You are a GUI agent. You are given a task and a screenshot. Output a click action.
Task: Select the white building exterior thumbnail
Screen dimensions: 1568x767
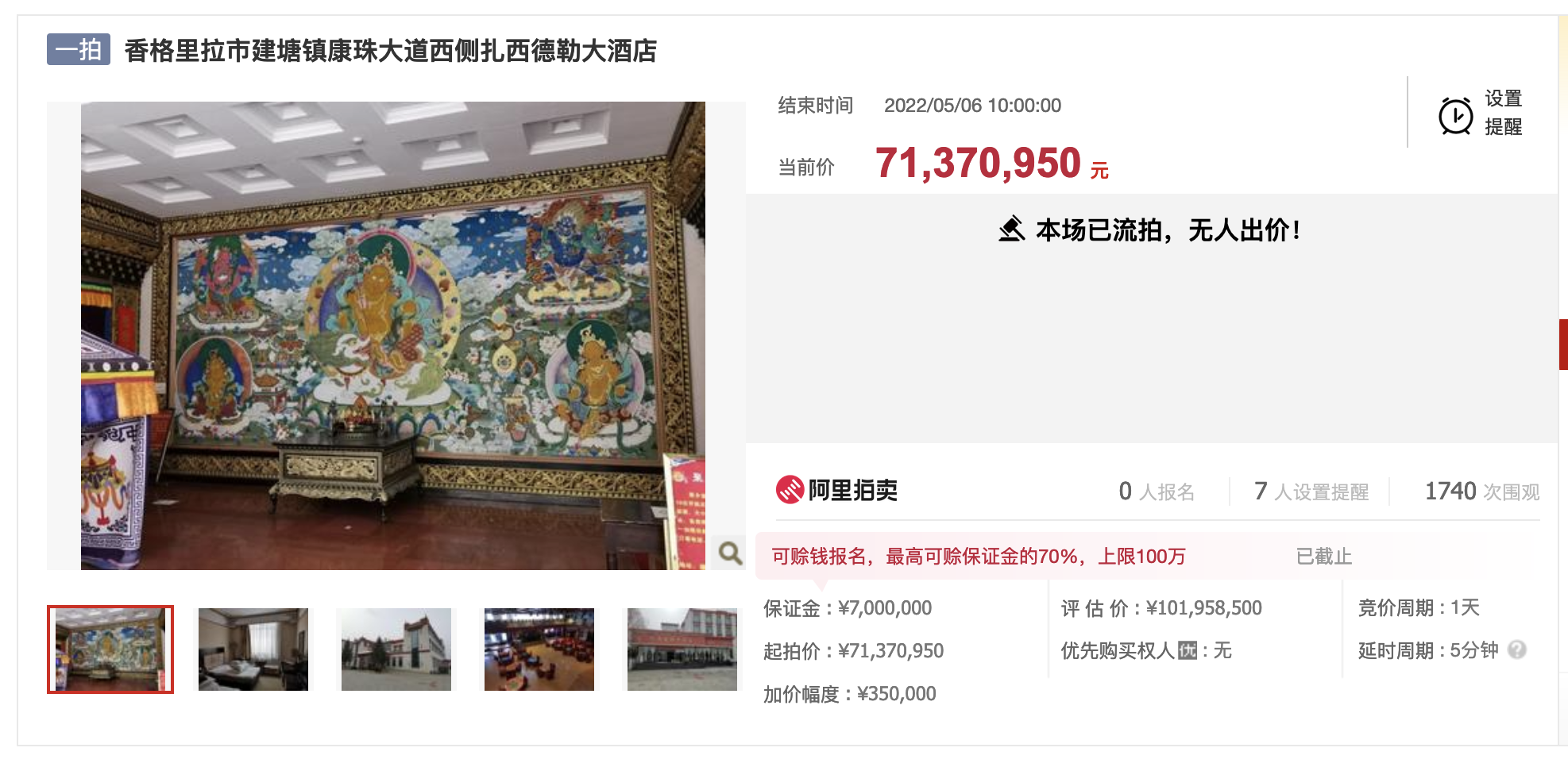pyautogui.click(x=396, y=649)
